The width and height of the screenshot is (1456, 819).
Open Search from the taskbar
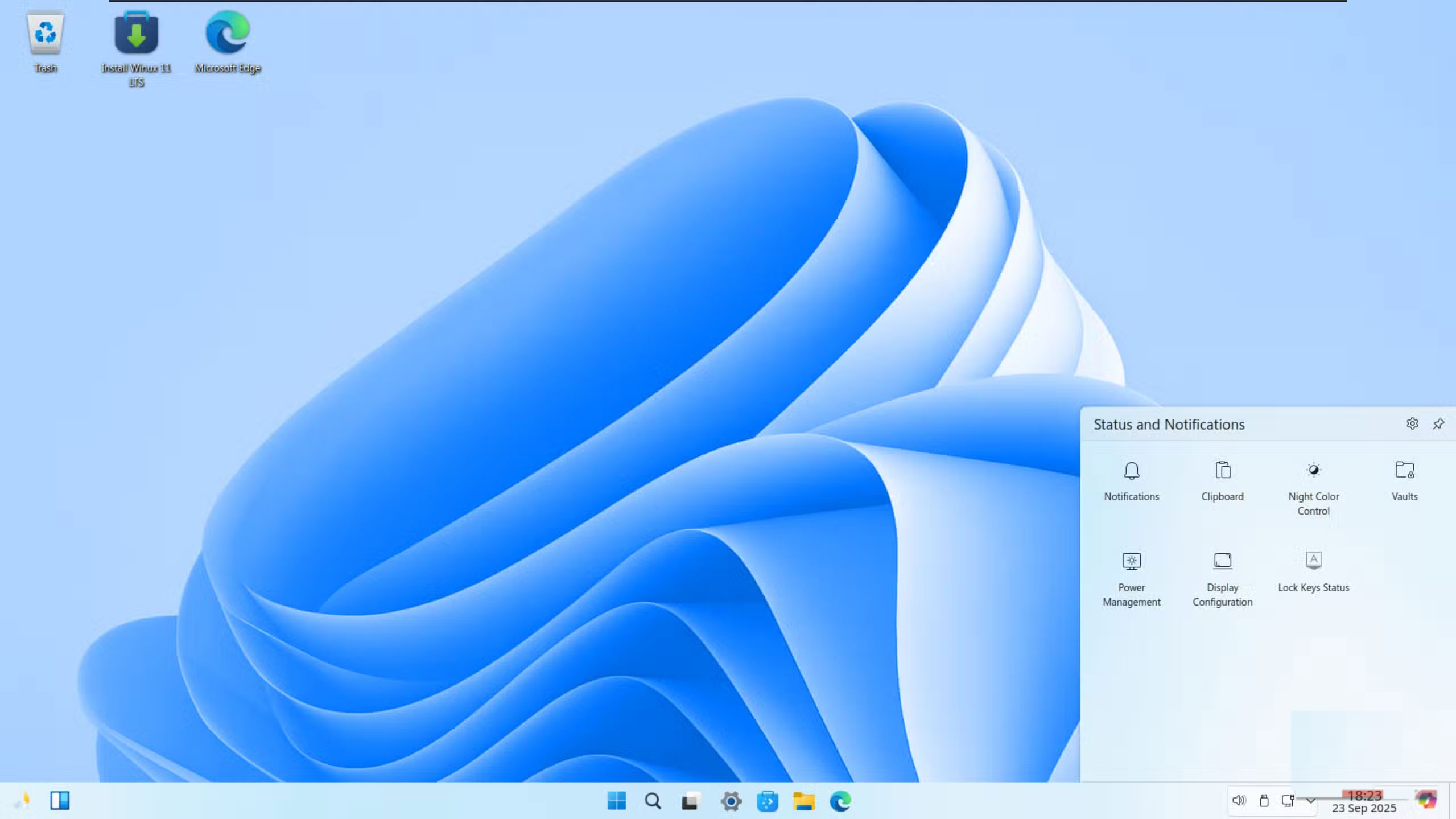[653, 800]
